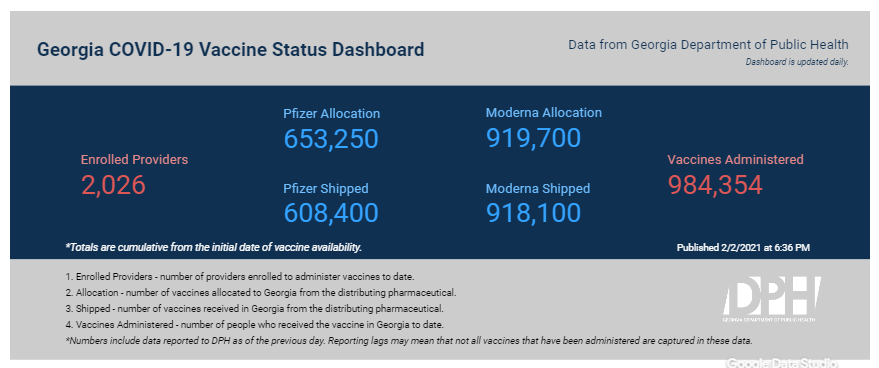879x368 pixels.
Task: Click the Pfizer Allocation label
Action: [332, 113]
